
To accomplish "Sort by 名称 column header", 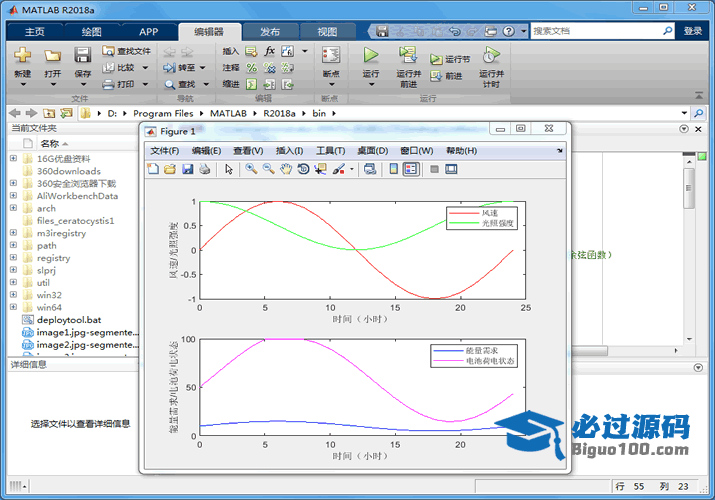I will click(49, 144).
